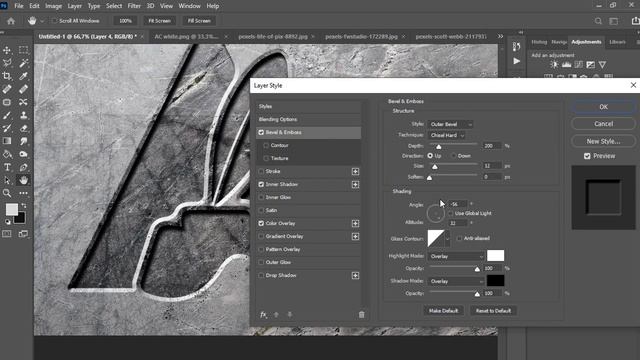Swap foreground and background colors
The width and height of the screenshot is (640, 360).
[24, 205]
